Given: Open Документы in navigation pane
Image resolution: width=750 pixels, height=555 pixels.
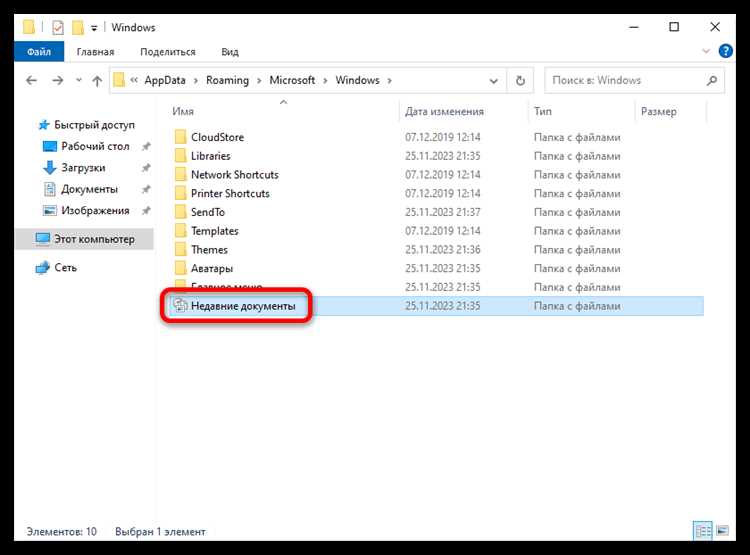Looking at the screenshot, I should pos(89,189).
